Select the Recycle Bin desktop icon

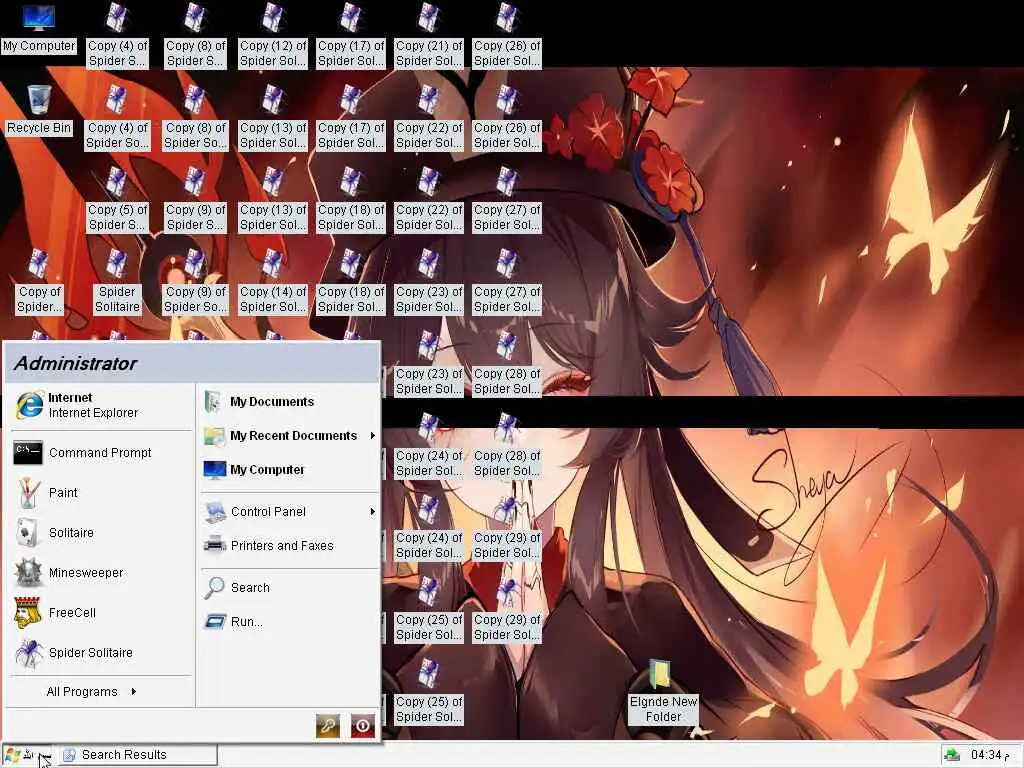[x=39, y=110]
